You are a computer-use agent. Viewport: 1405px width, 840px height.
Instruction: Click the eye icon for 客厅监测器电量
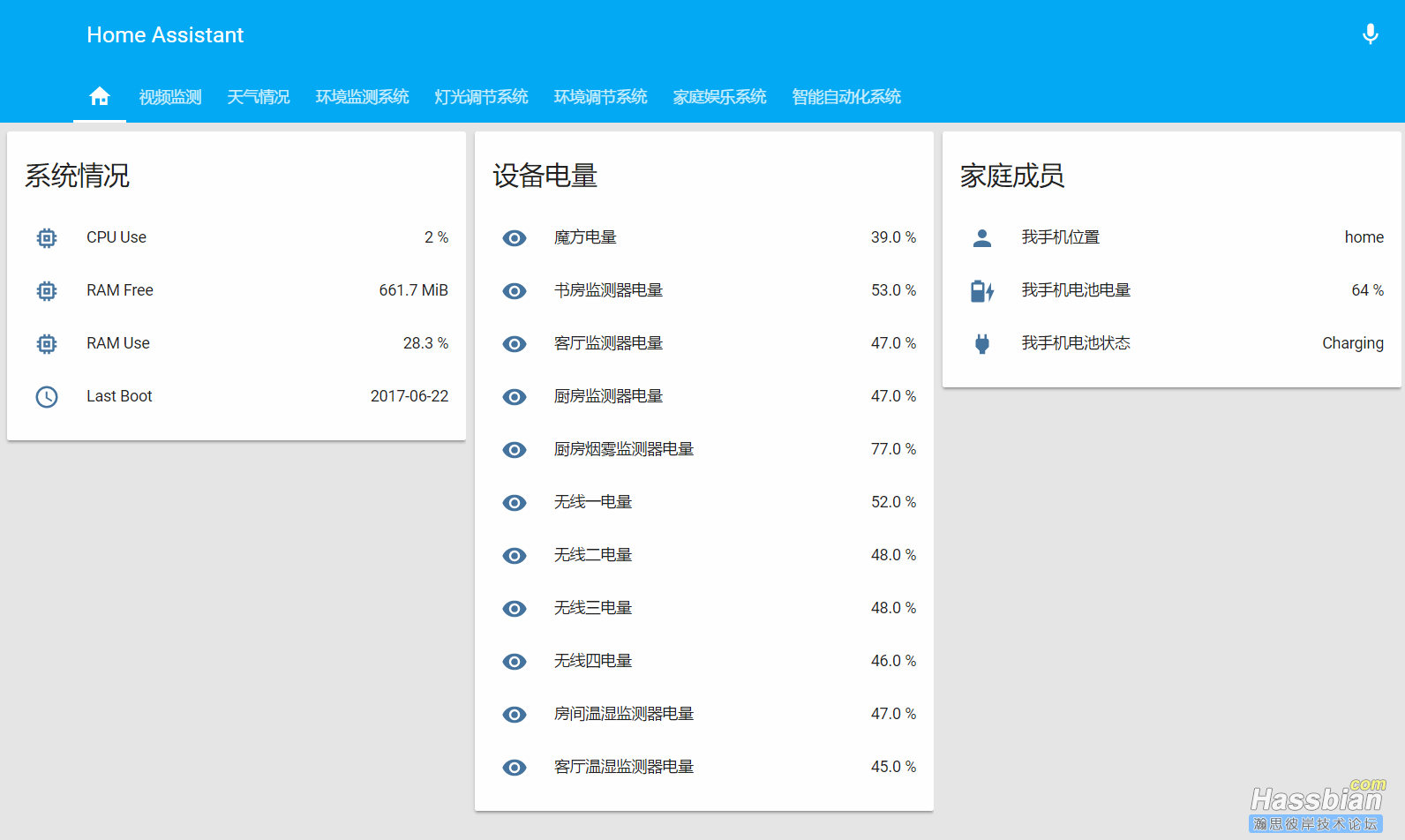515,343
